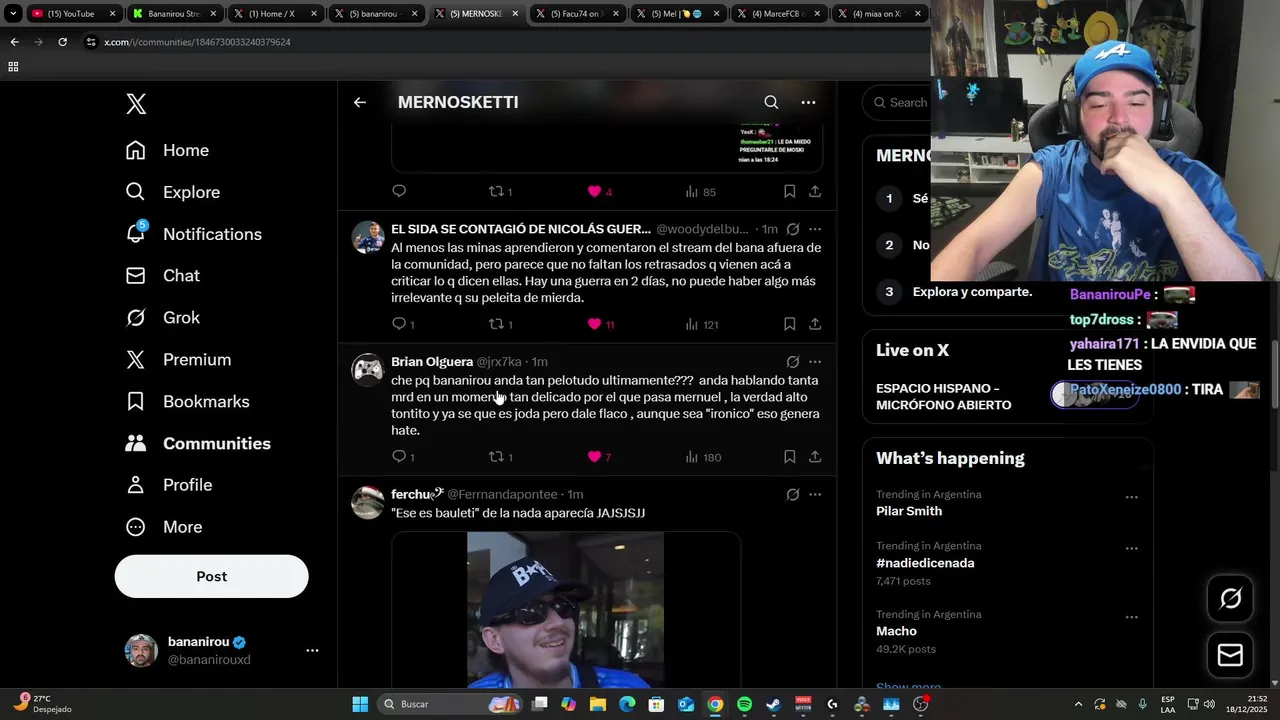
Task: Open more options on ferchu's post
Action: coord(815,494)
